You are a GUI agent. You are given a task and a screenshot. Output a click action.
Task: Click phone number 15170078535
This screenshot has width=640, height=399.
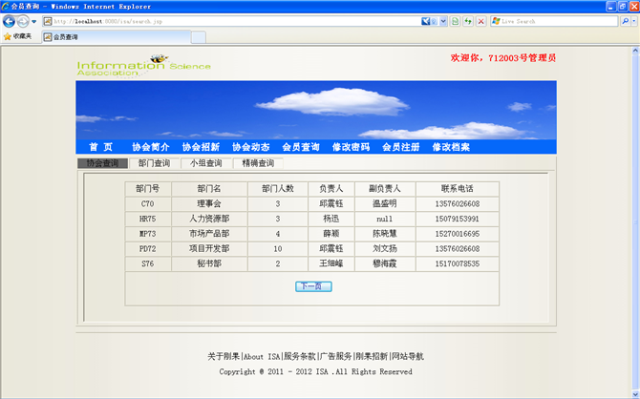[457, 264]
